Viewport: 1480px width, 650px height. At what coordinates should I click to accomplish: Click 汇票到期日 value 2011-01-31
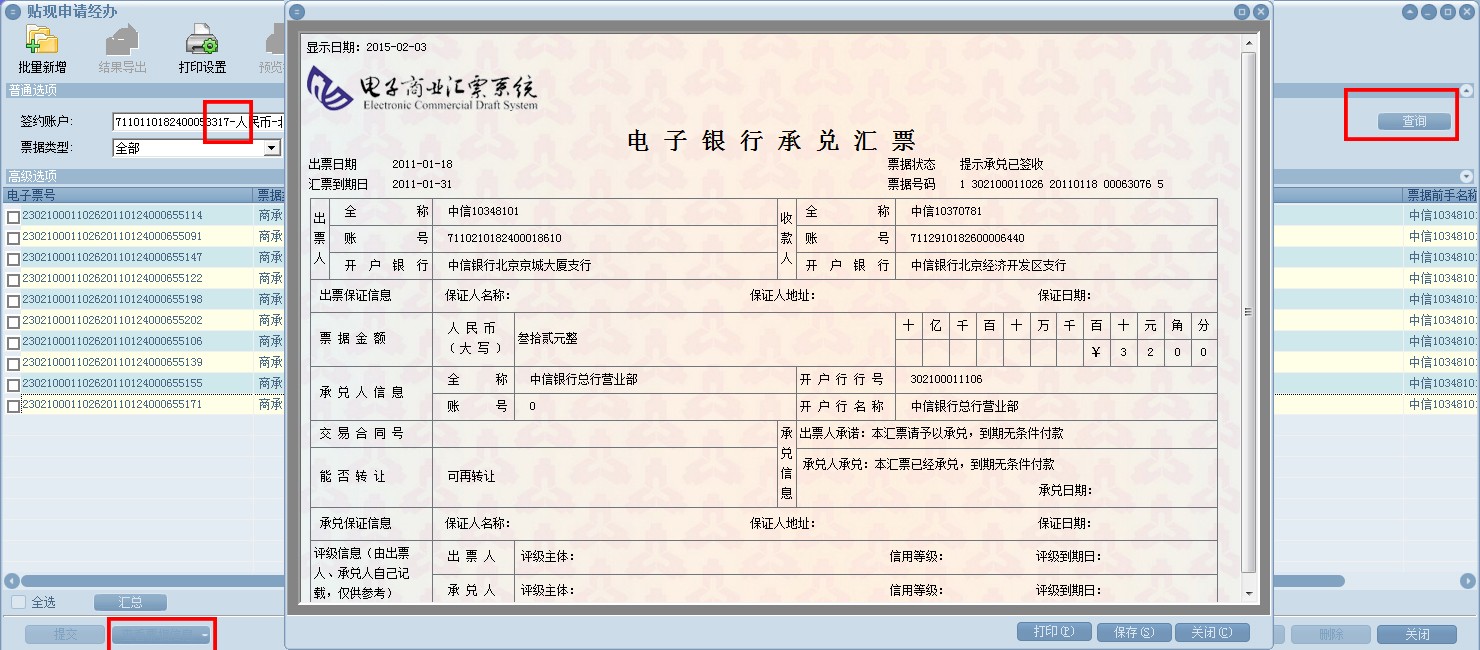422,184
